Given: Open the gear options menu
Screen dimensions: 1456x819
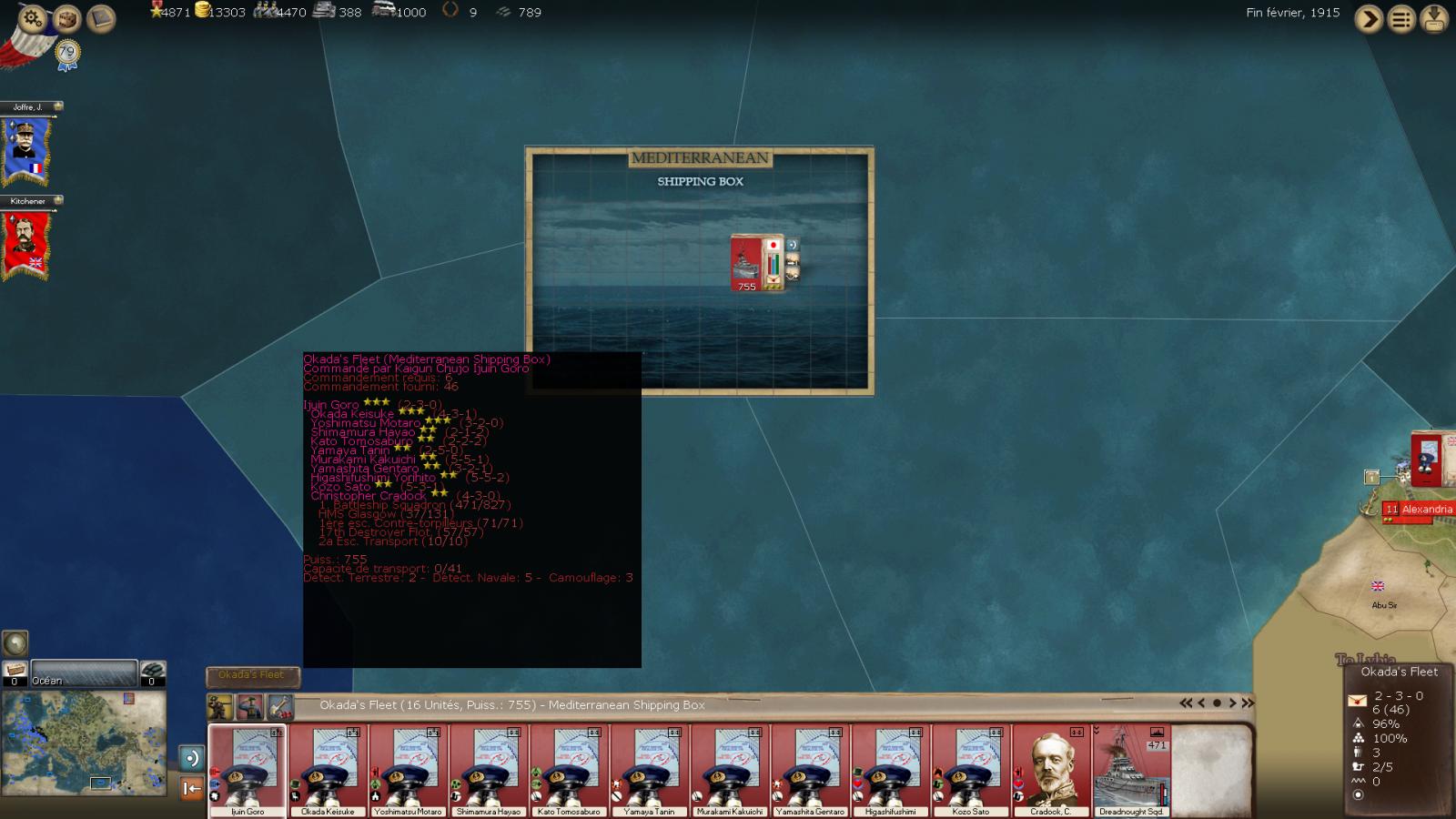Looking at the screenshot, I should [x=32, y=18].
